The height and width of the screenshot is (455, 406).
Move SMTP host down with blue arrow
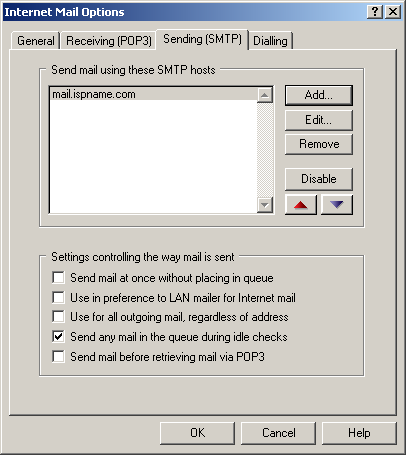[337, 205]
